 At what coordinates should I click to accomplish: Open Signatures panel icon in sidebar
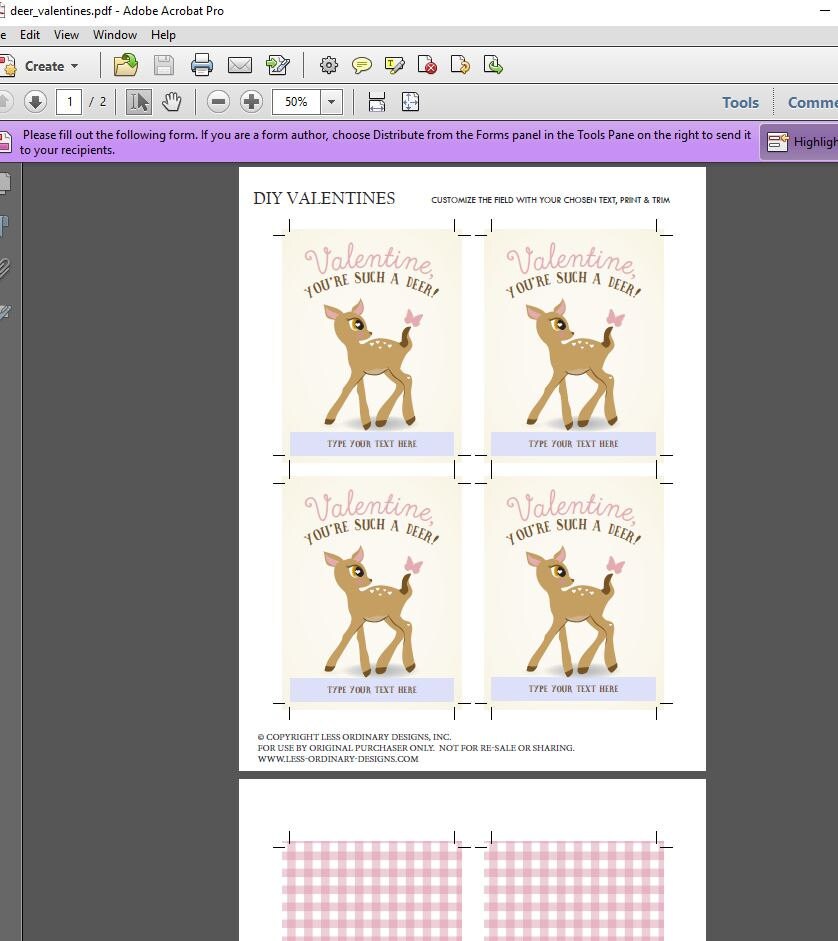pos(5,311)
